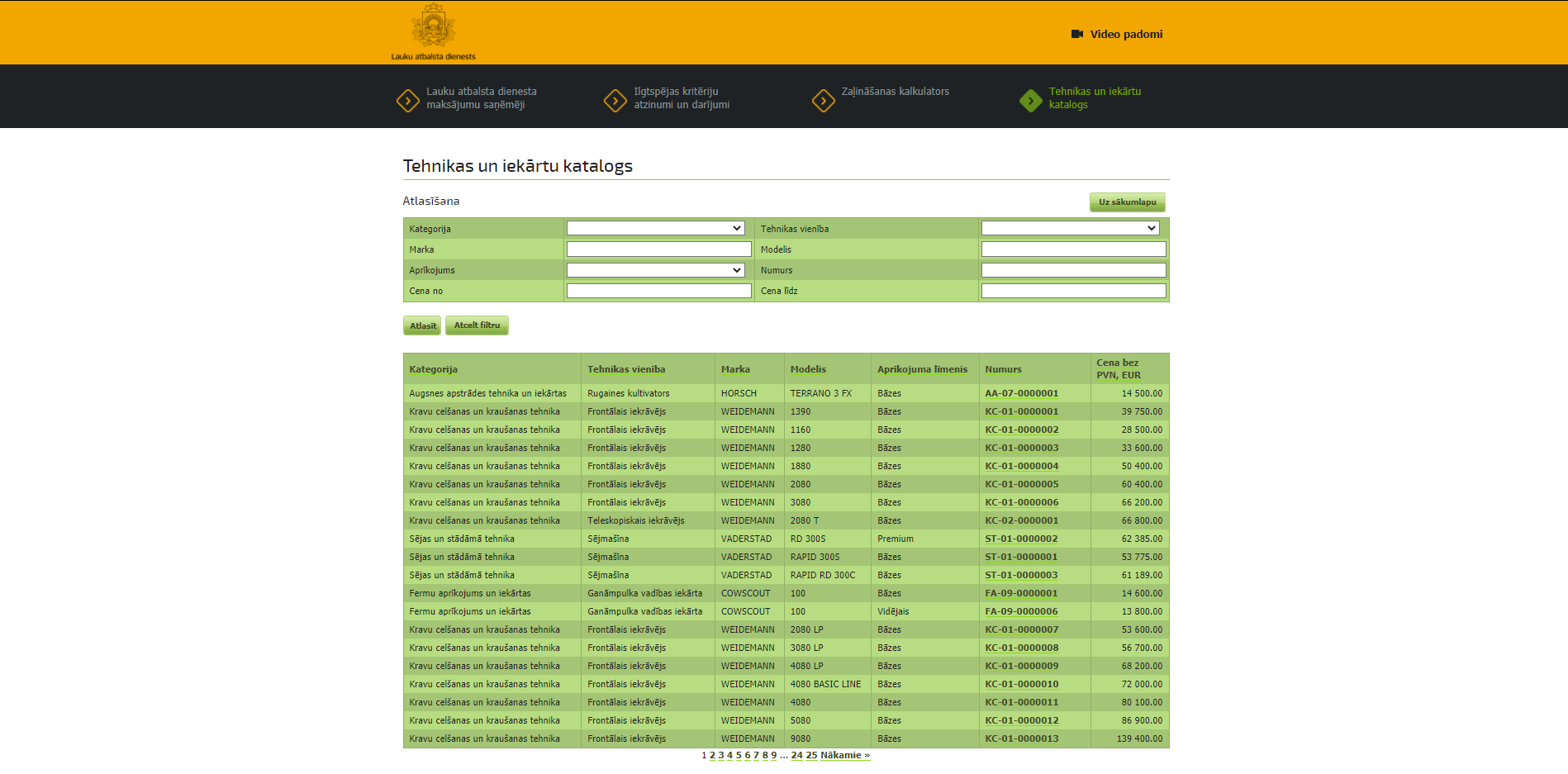Open item KC-01-0000013

point(1021,738)
